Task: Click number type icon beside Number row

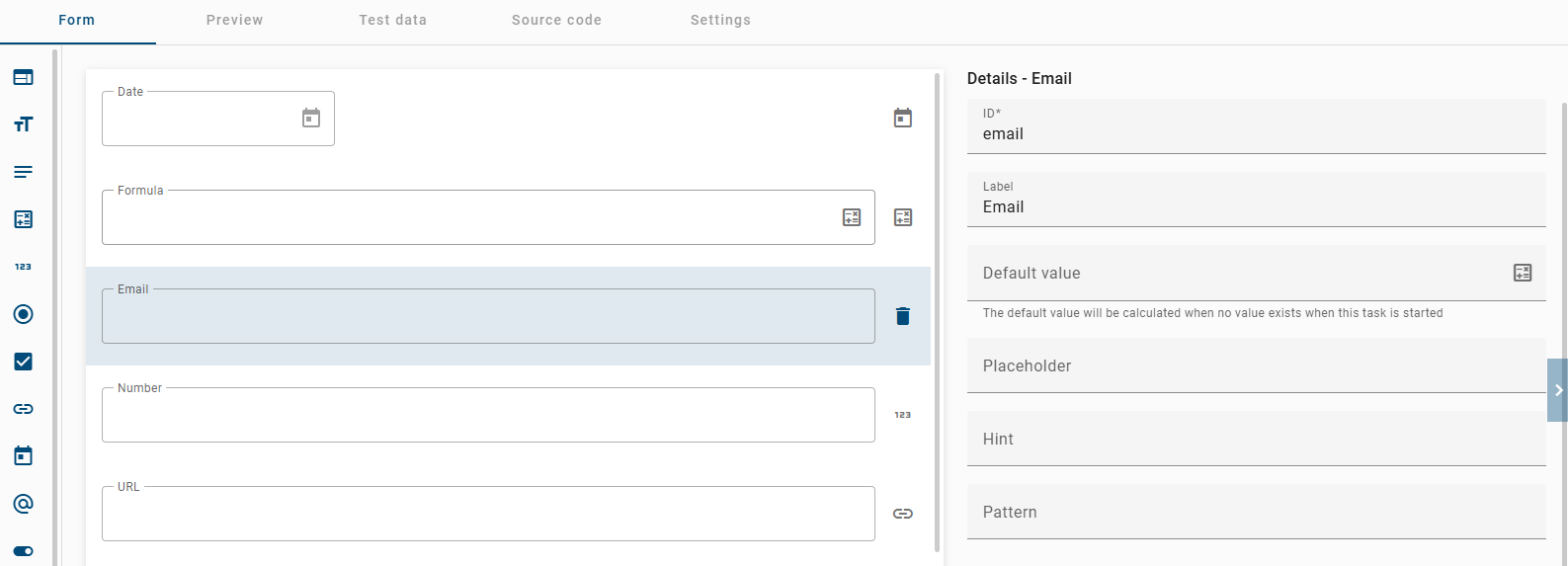Action: tap(903, 415)
